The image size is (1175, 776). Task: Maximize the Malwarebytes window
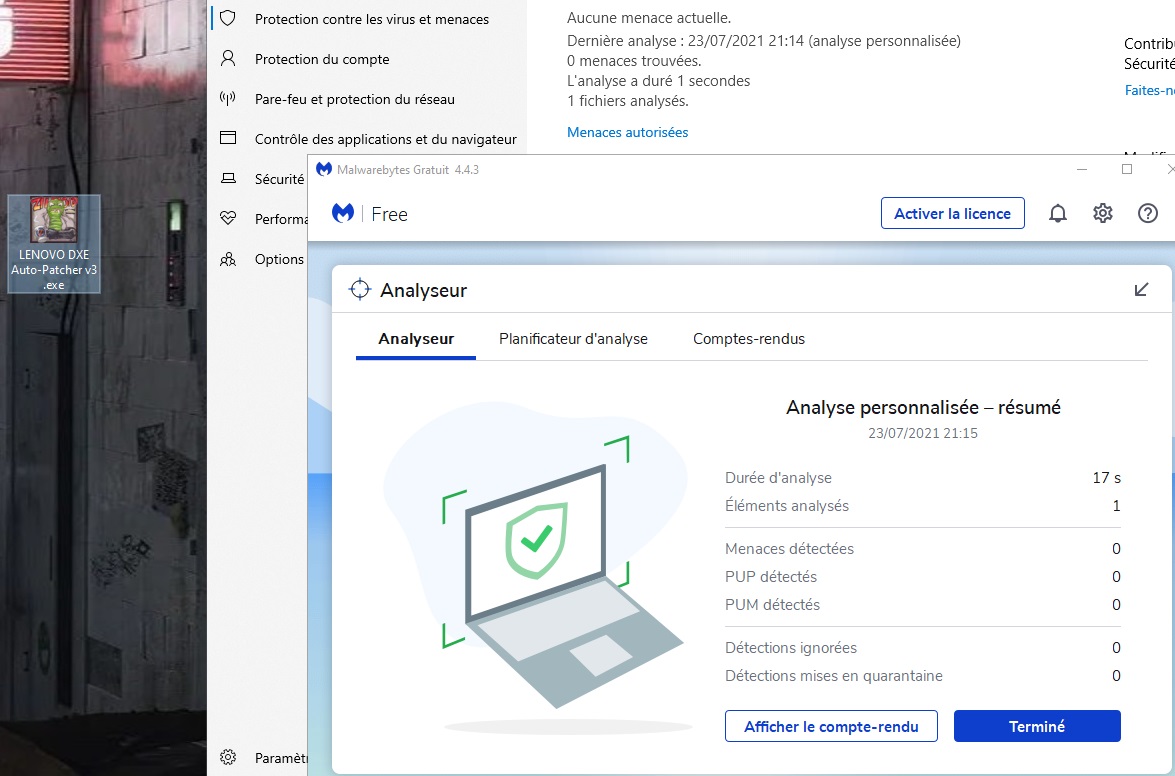1126,169
